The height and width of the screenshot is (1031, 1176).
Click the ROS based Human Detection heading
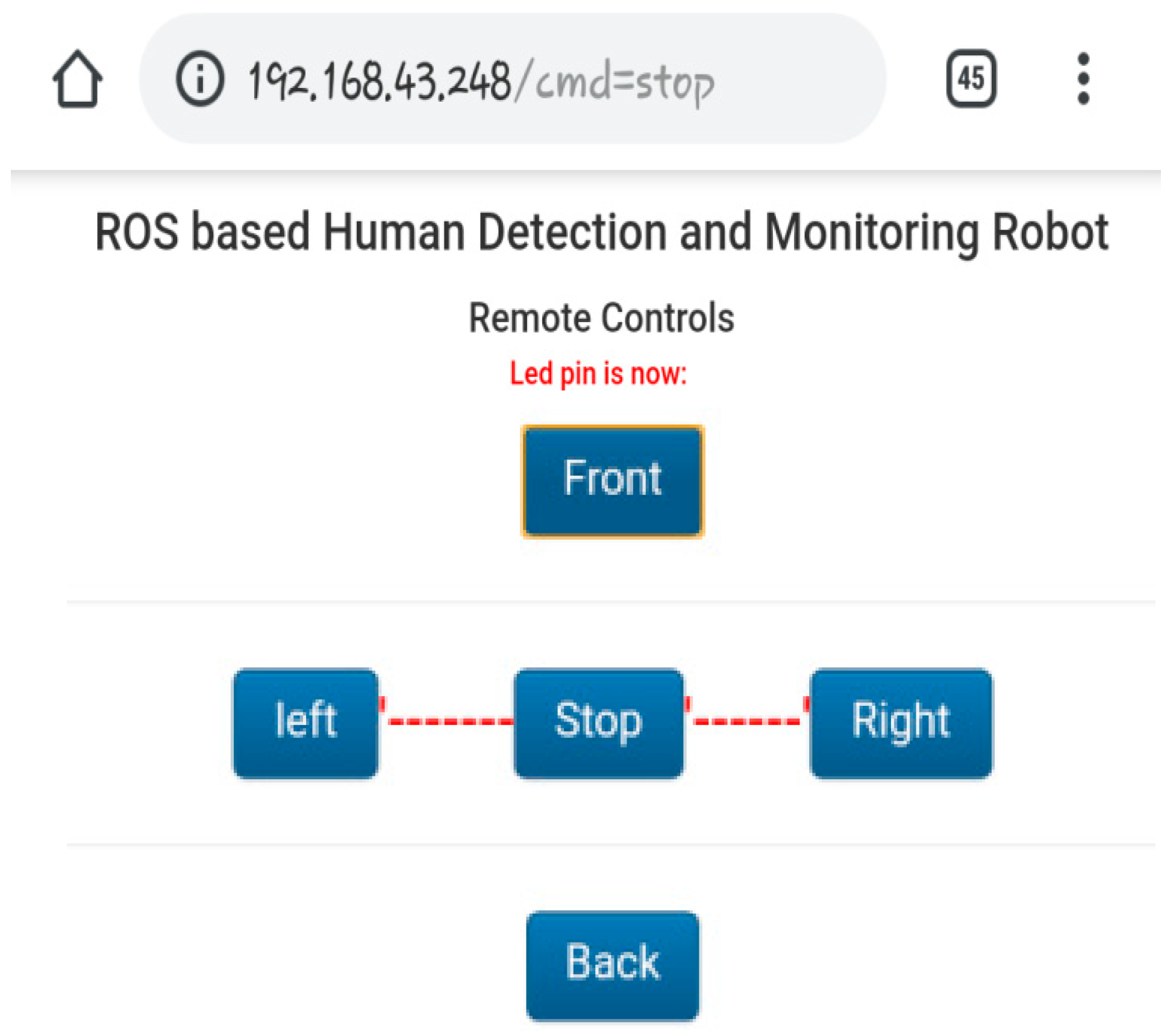601,232
